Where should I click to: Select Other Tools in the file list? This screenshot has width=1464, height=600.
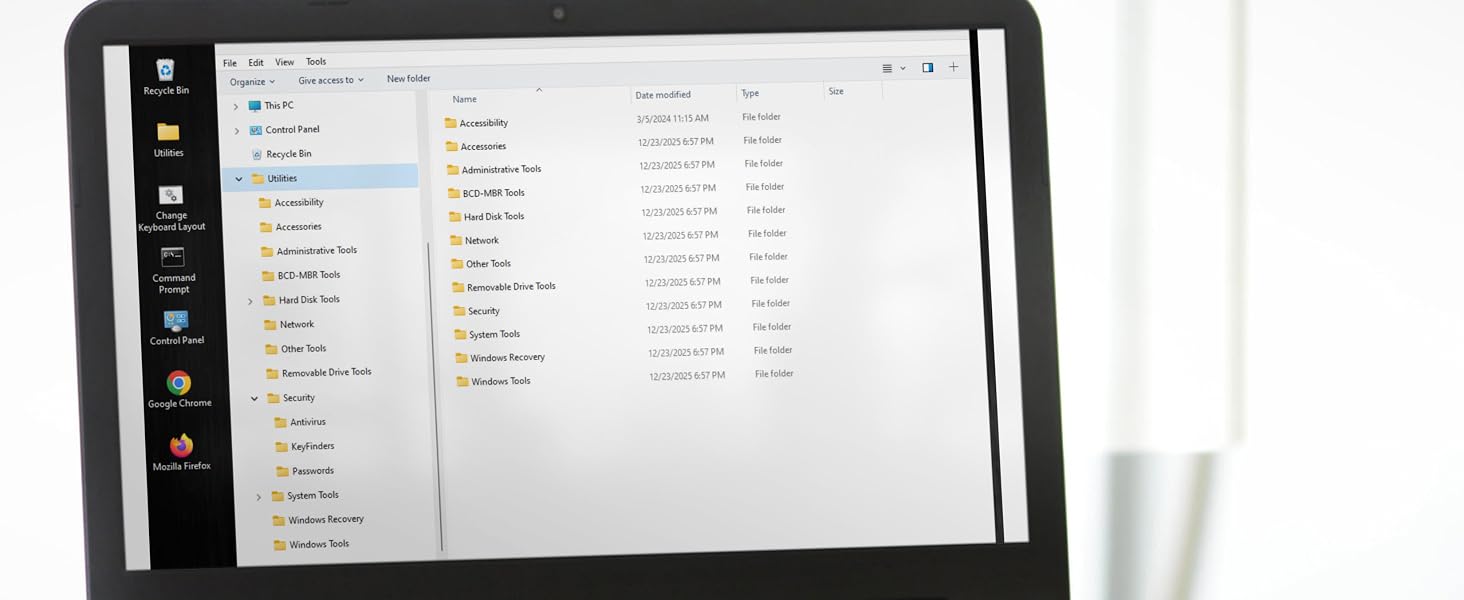(x=489, y=264)
